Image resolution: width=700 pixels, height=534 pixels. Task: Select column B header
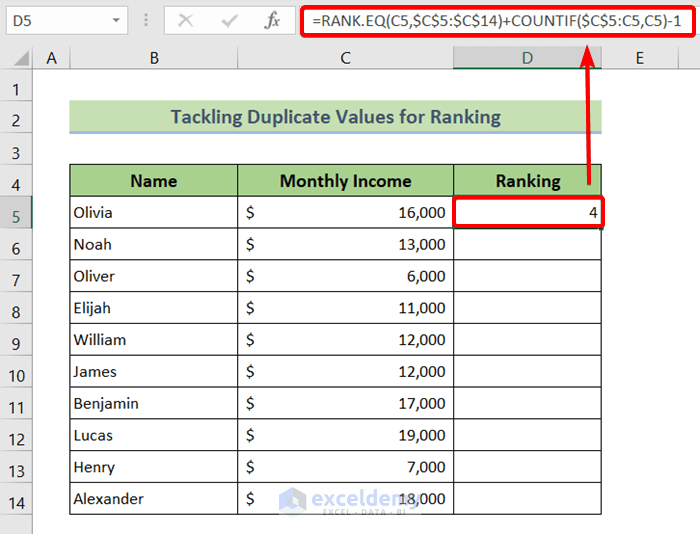(154, 58)
